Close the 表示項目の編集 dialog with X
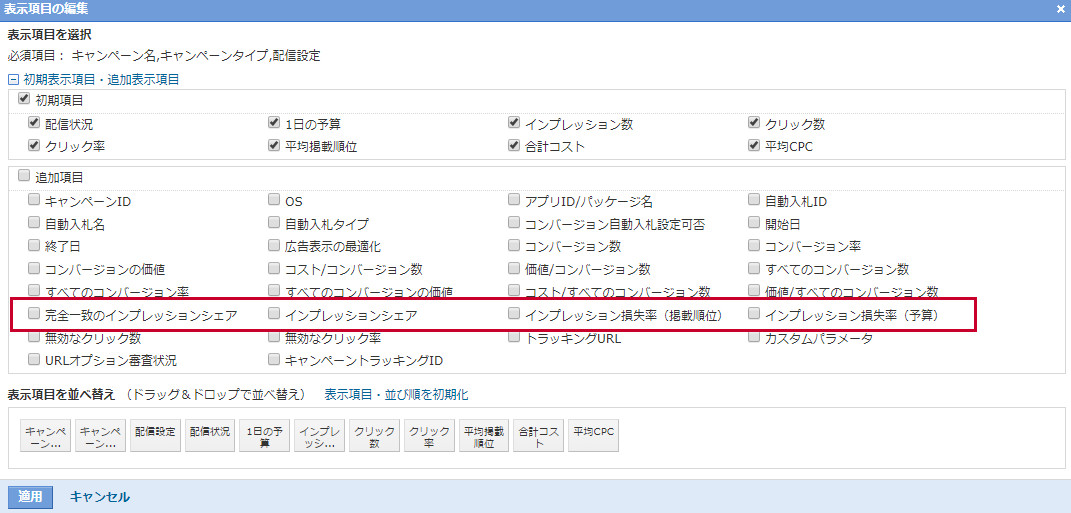 [1060, 9]
